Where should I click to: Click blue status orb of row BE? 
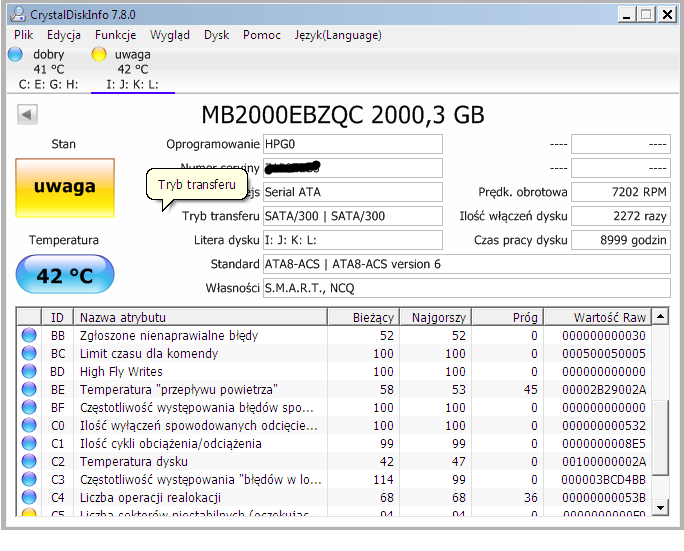point(29,389)
